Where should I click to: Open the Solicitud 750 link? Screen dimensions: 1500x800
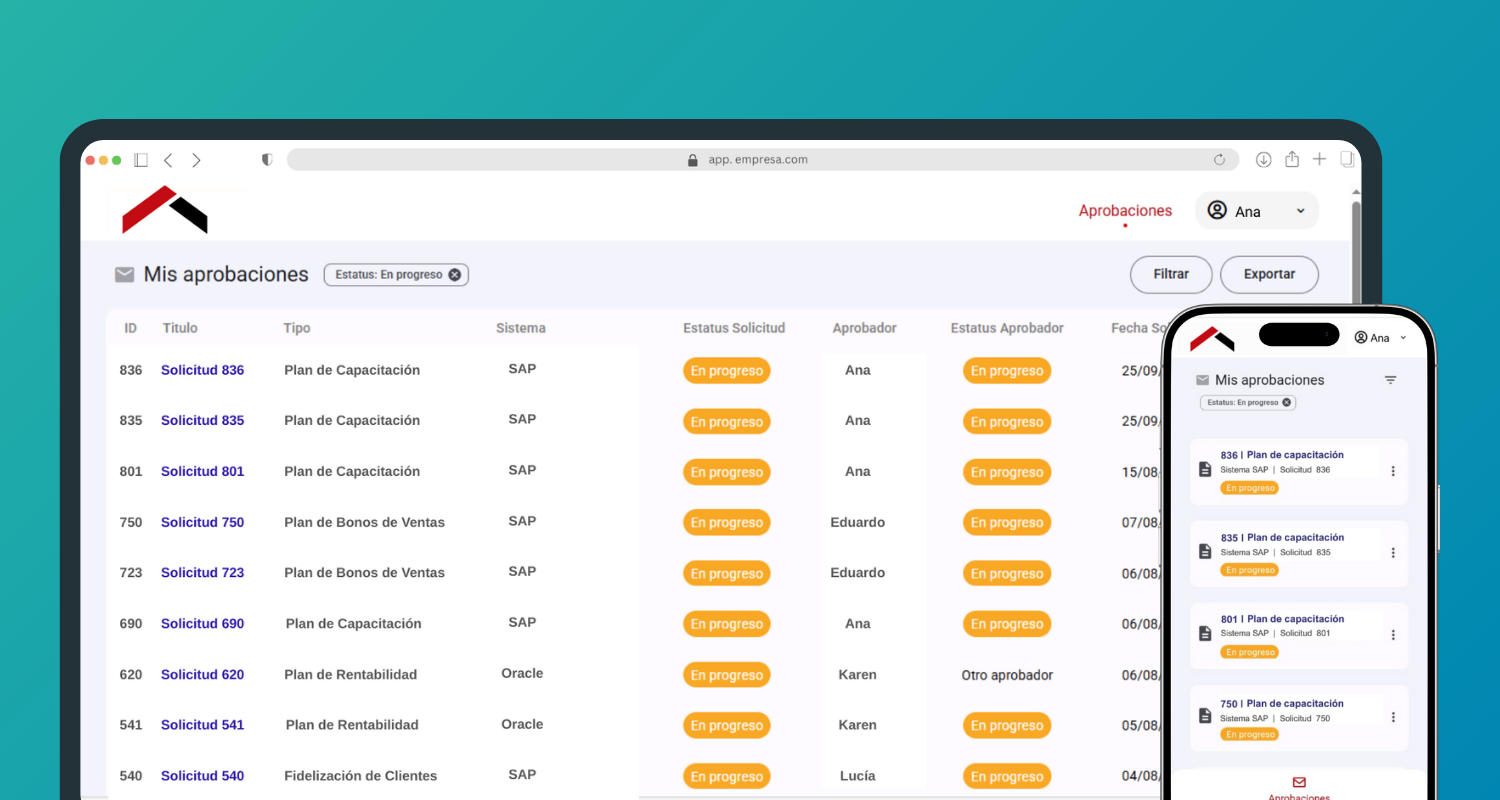[202, 522]
